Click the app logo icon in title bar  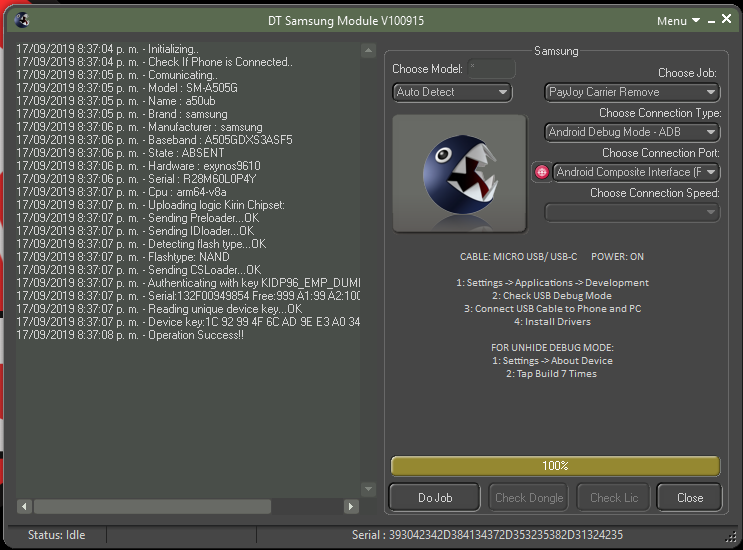pyautogui.click(x=22, y=20)
